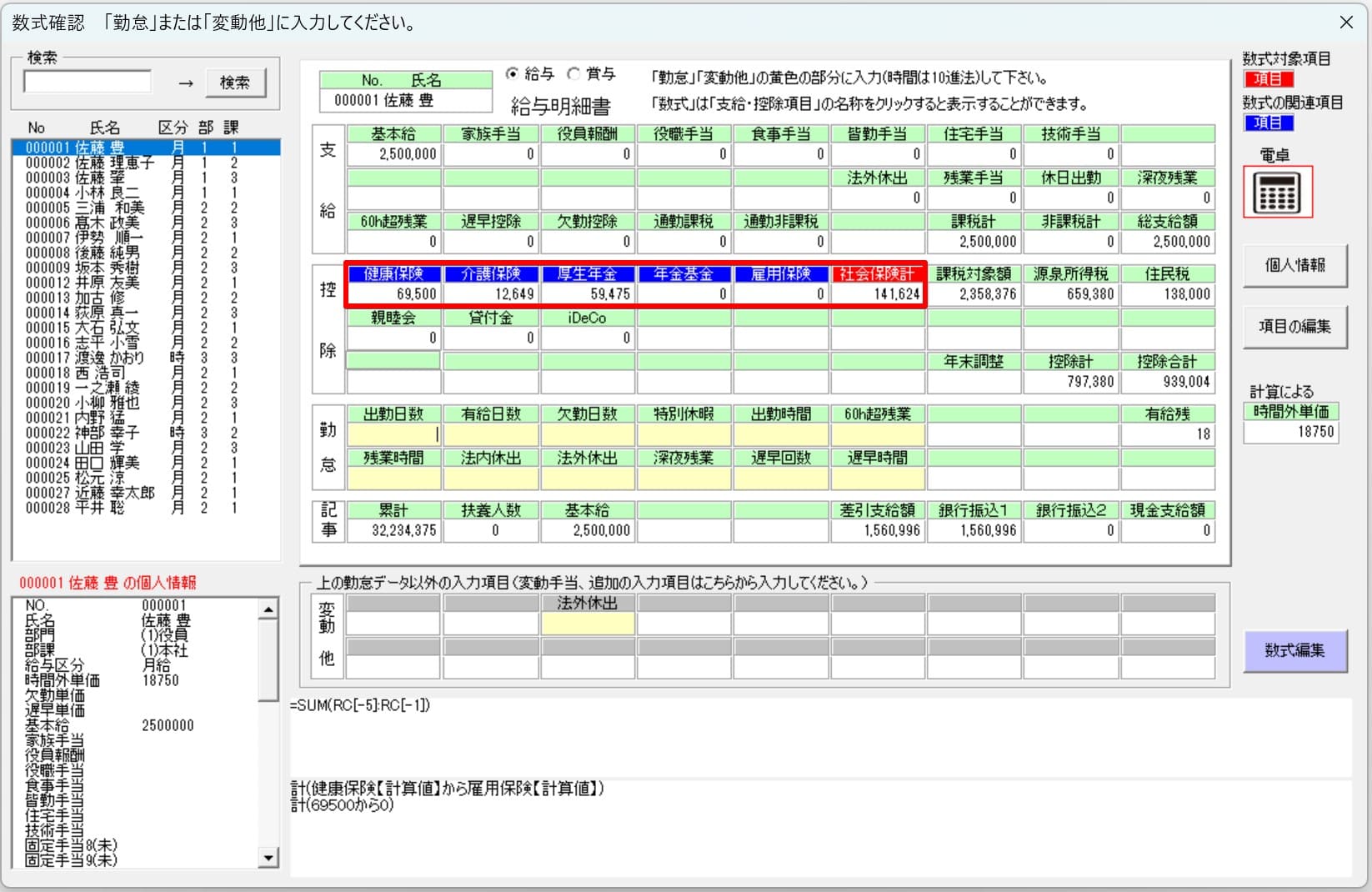Viewport: 1372px width, 892px height.
Task: Open the 電卓 calculator icon
Action: [1277, 193]
